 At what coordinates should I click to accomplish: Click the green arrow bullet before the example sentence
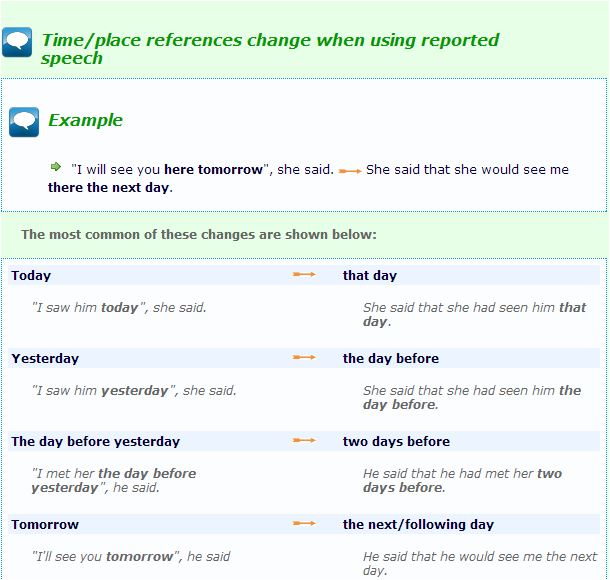[56, 167]
